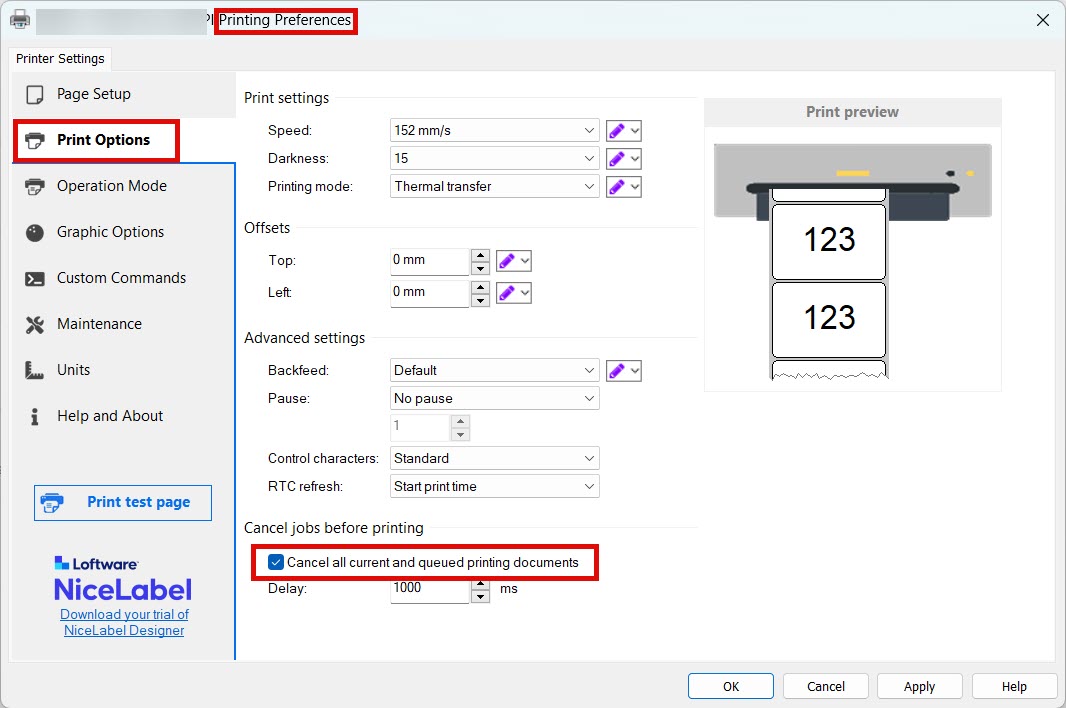
Task: Click the Custom Commands terminal icon
Action: (x=35, y=279)
